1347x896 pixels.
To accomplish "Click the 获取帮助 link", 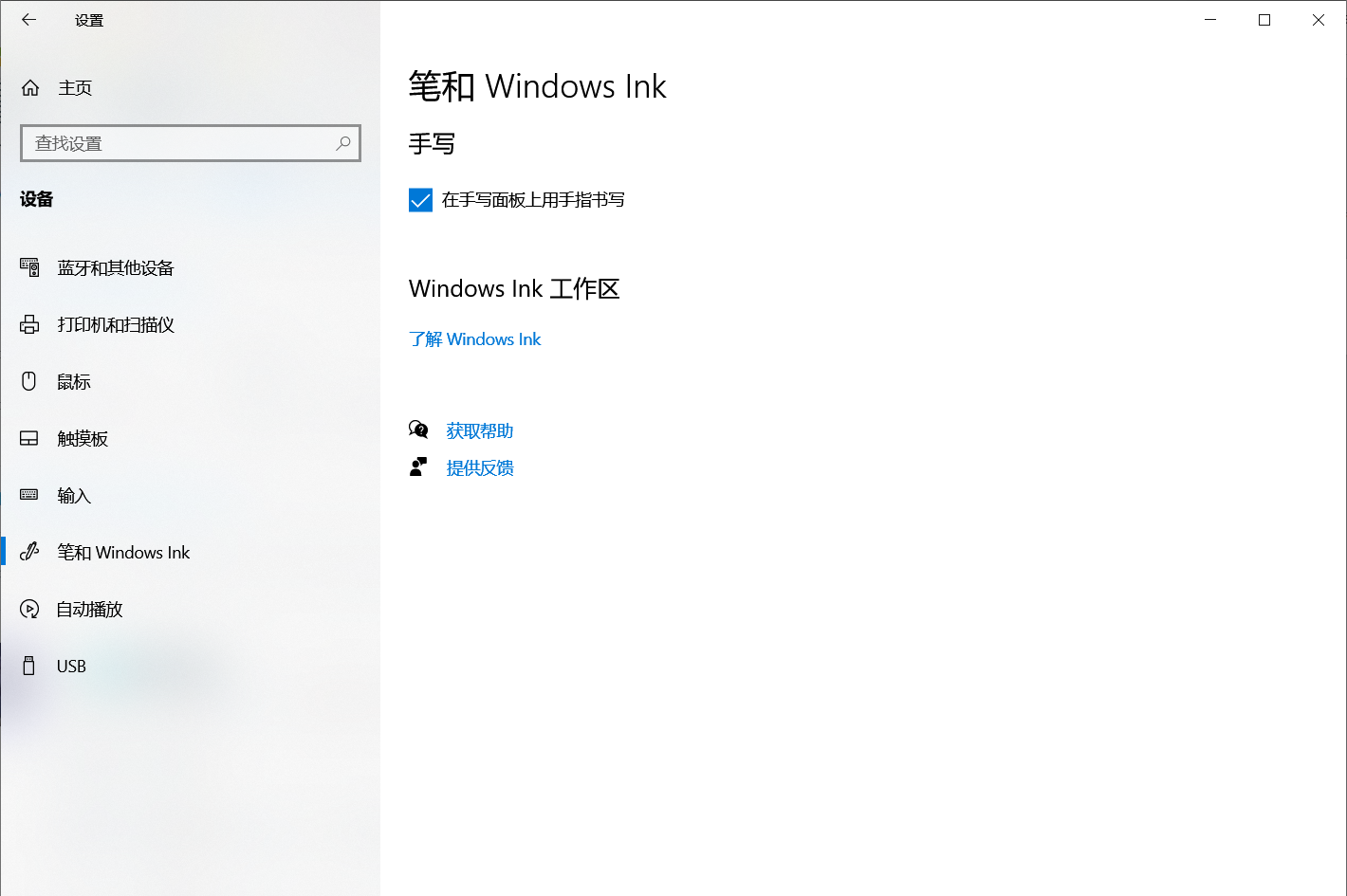I will click(x=480, y=430).
